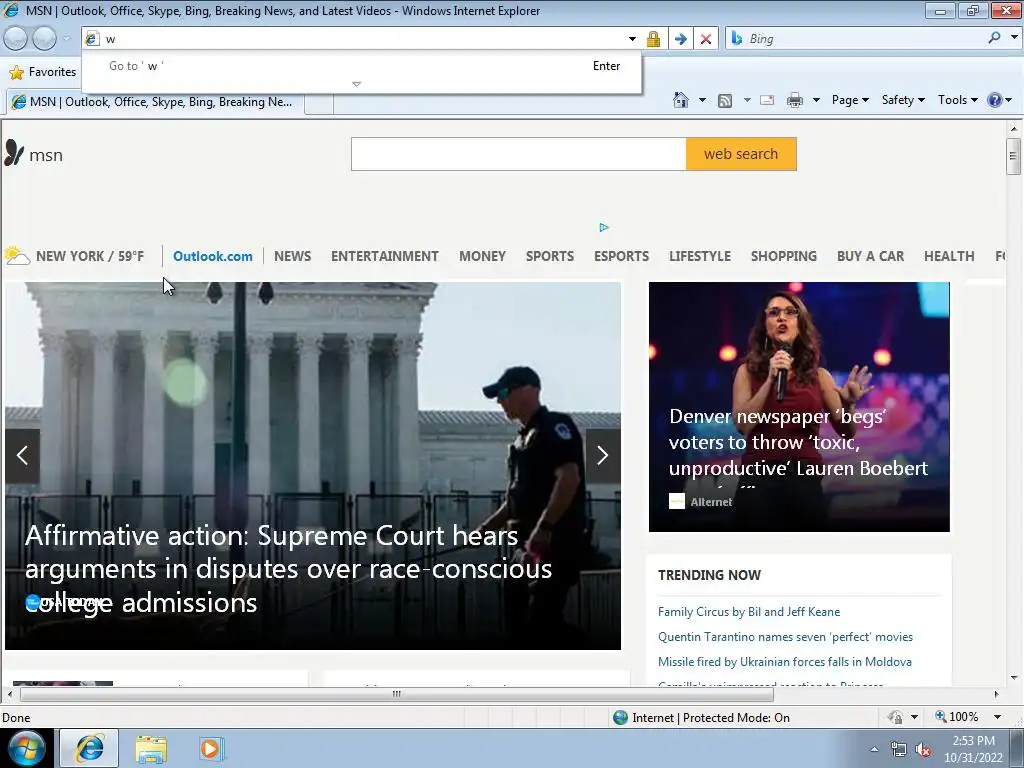Open HEALTH section
The image size is (1024, 768).
coord(949,256)
